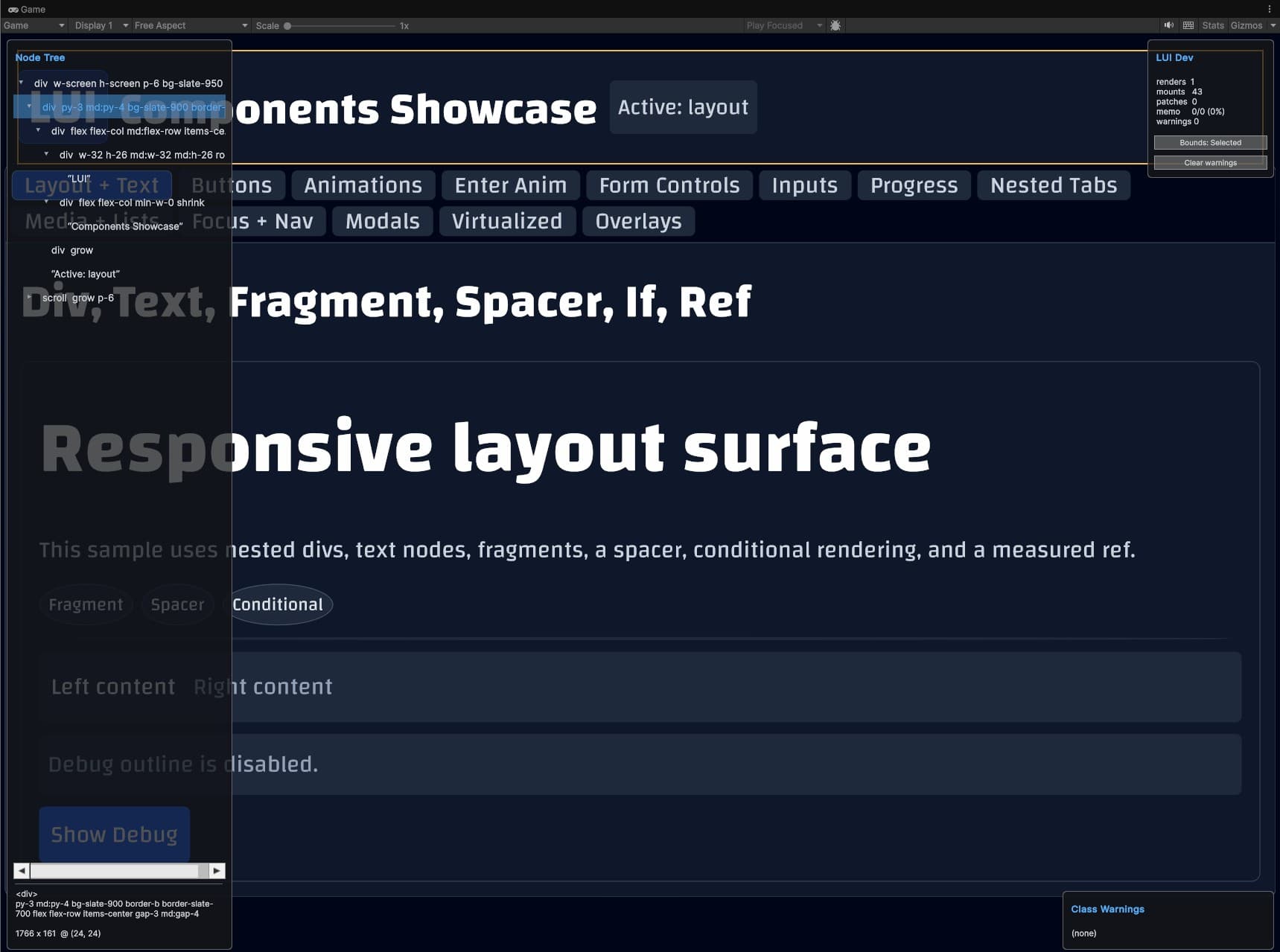Click the 'Responsive layout surface' heading
Image resolution: width=1280 pixels, height=952 pixels.
pyautogui.click(x=485, y=447)
